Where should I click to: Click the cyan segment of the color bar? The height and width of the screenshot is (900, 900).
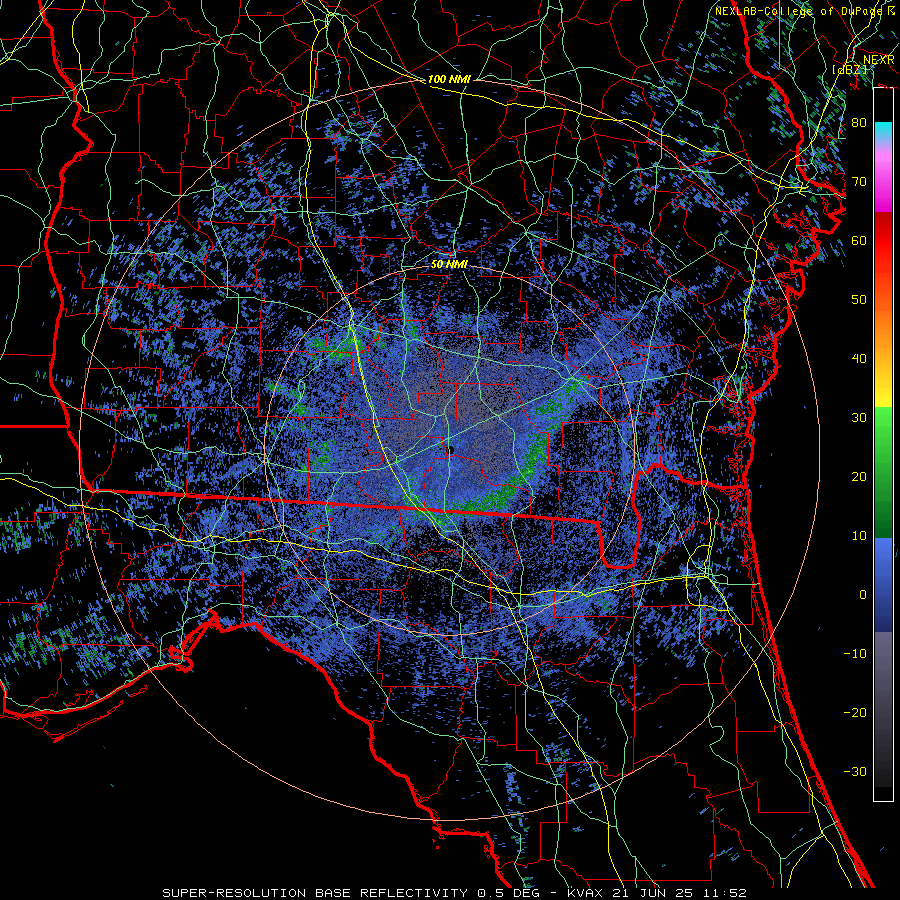point(883,131)
